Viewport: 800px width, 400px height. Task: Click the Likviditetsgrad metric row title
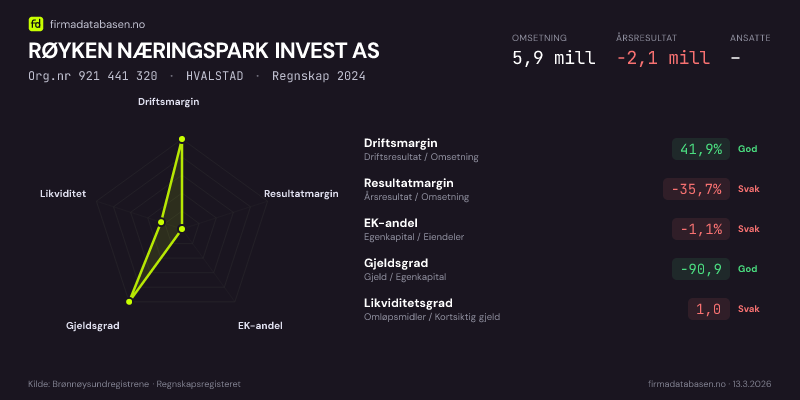tap(408, 303)
